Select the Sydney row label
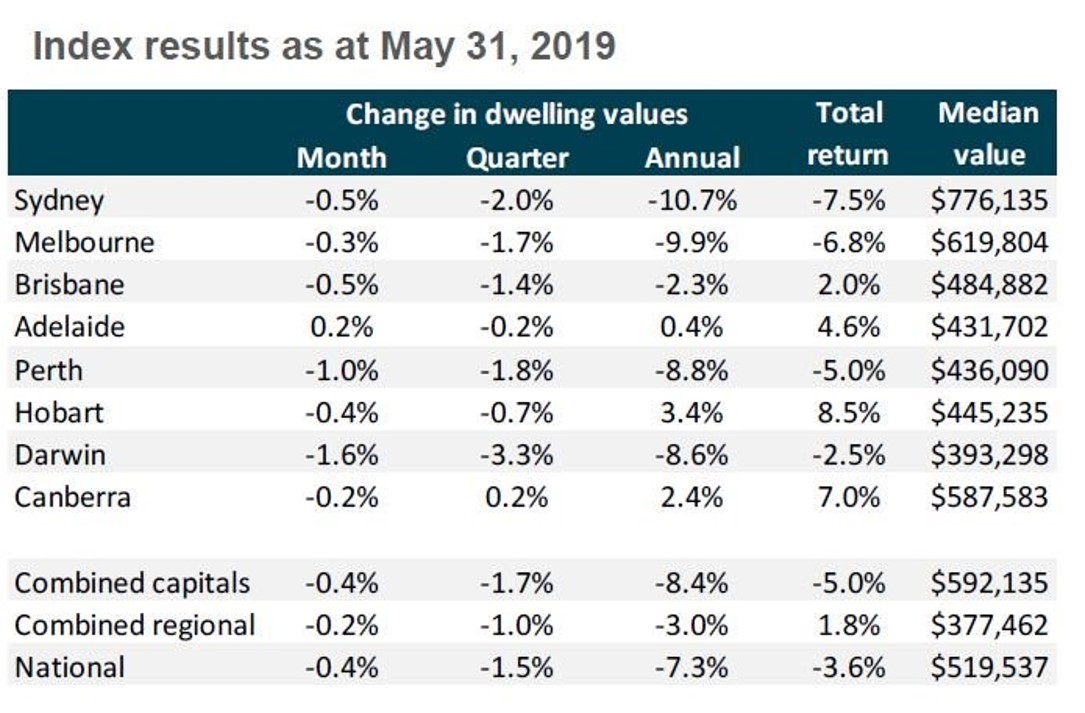Image resolution: width=1085 pixels, height=713 pixels. tap(59, 201)
